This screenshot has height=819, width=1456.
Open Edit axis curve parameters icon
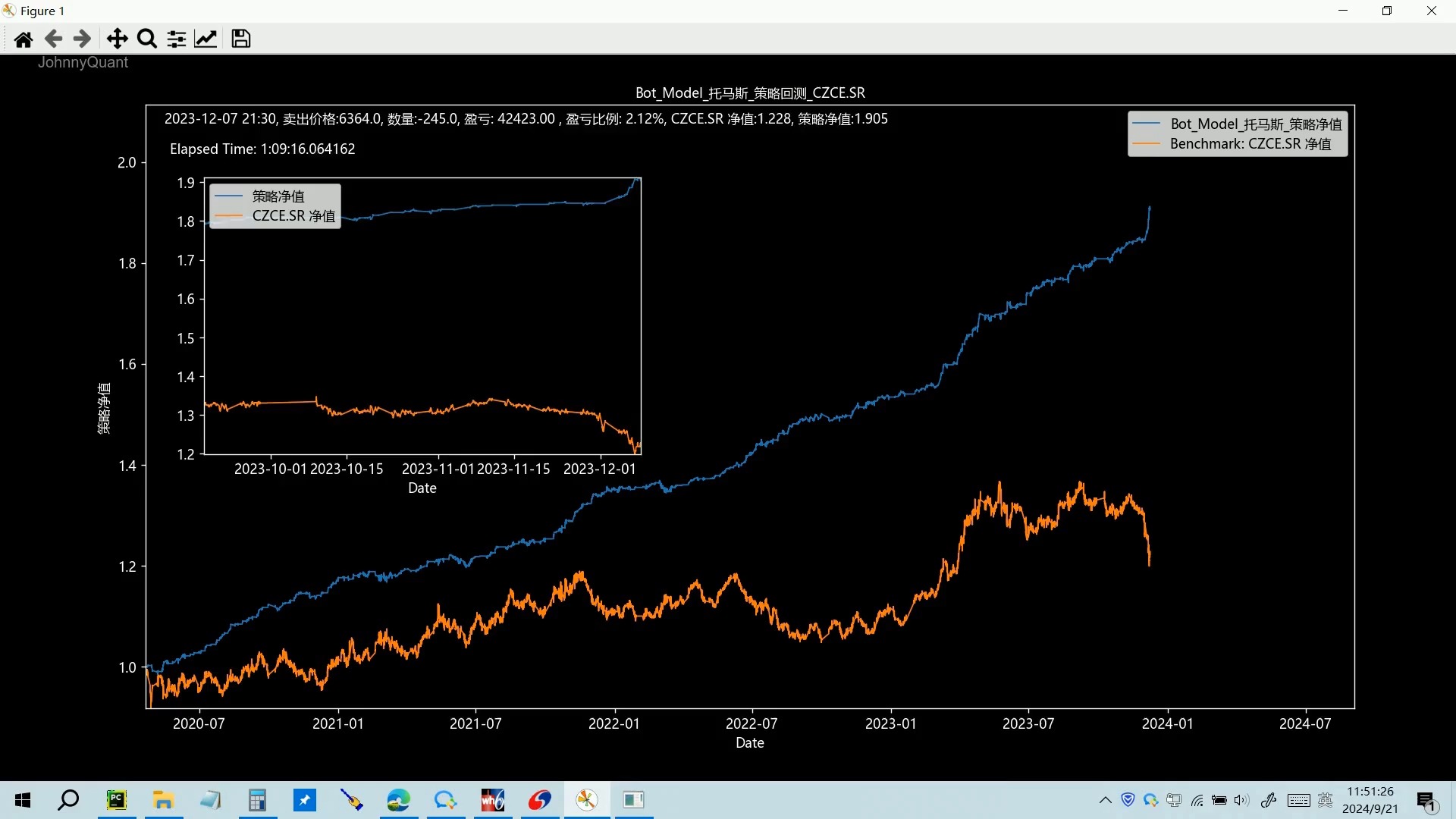point(206,39)
